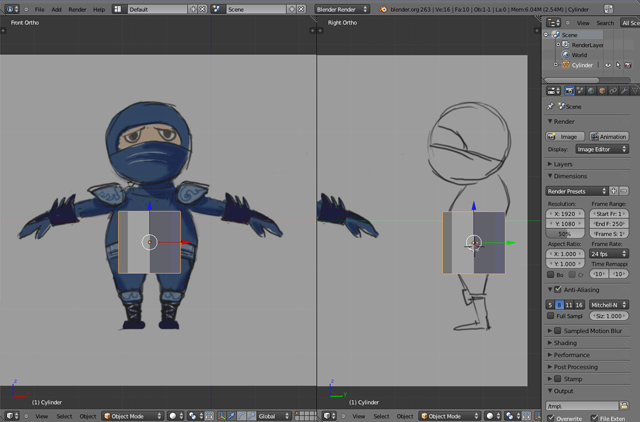This screenshot has height=422, width=640.
Task: Open the outliner Search menu
Action: [605, 23]
